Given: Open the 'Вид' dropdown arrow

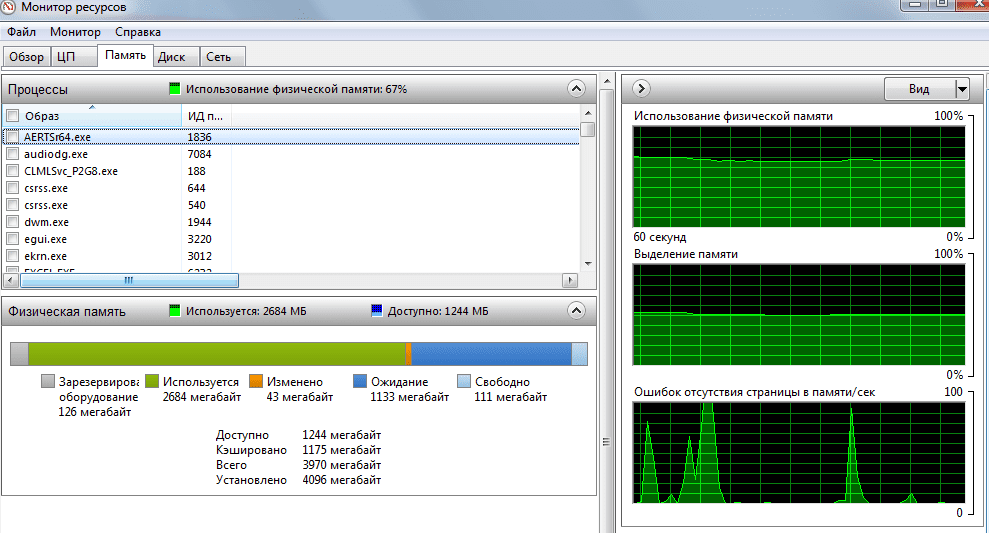Looking at the screenshot, I should click(962, 89).
